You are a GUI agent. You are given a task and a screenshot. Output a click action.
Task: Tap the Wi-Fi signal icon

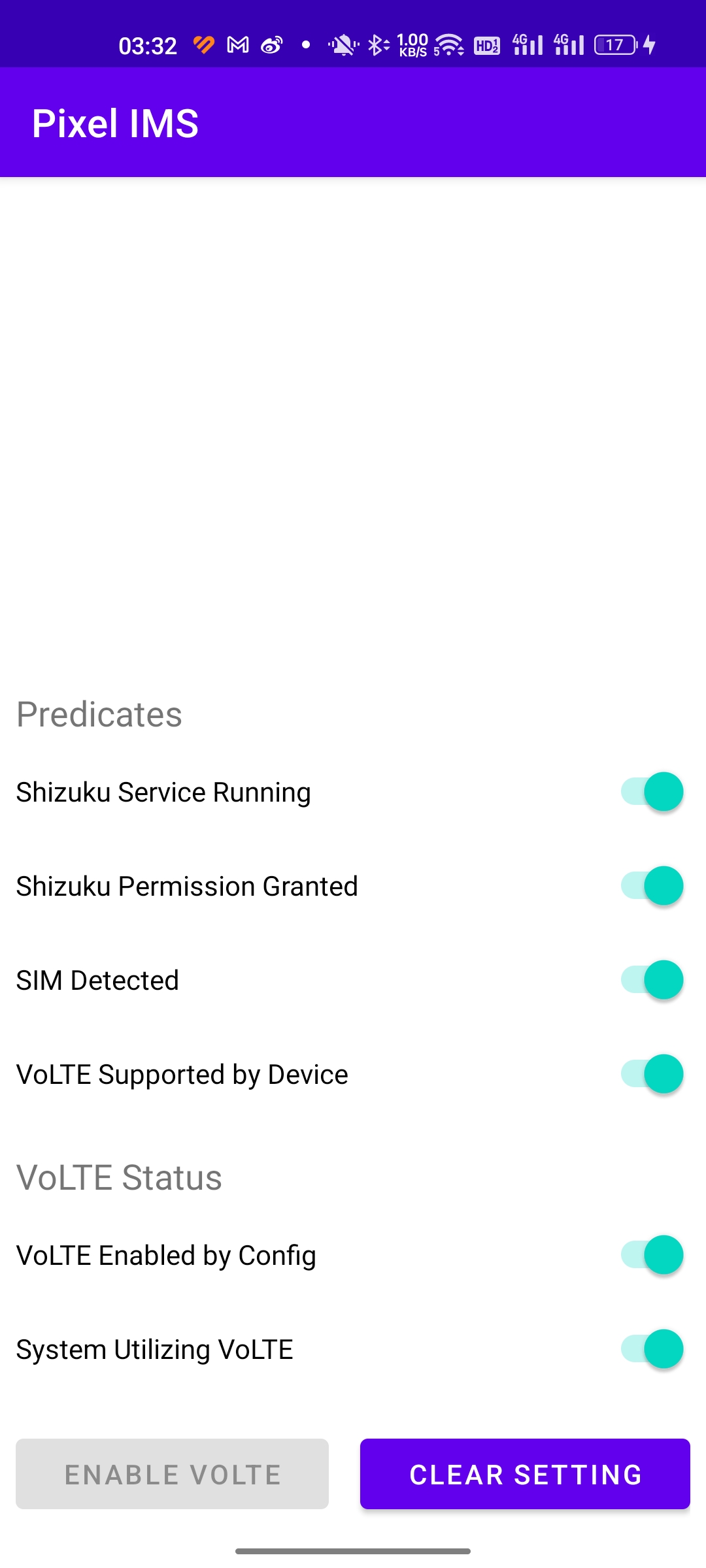pyautogui.click(x=449, y=45)
